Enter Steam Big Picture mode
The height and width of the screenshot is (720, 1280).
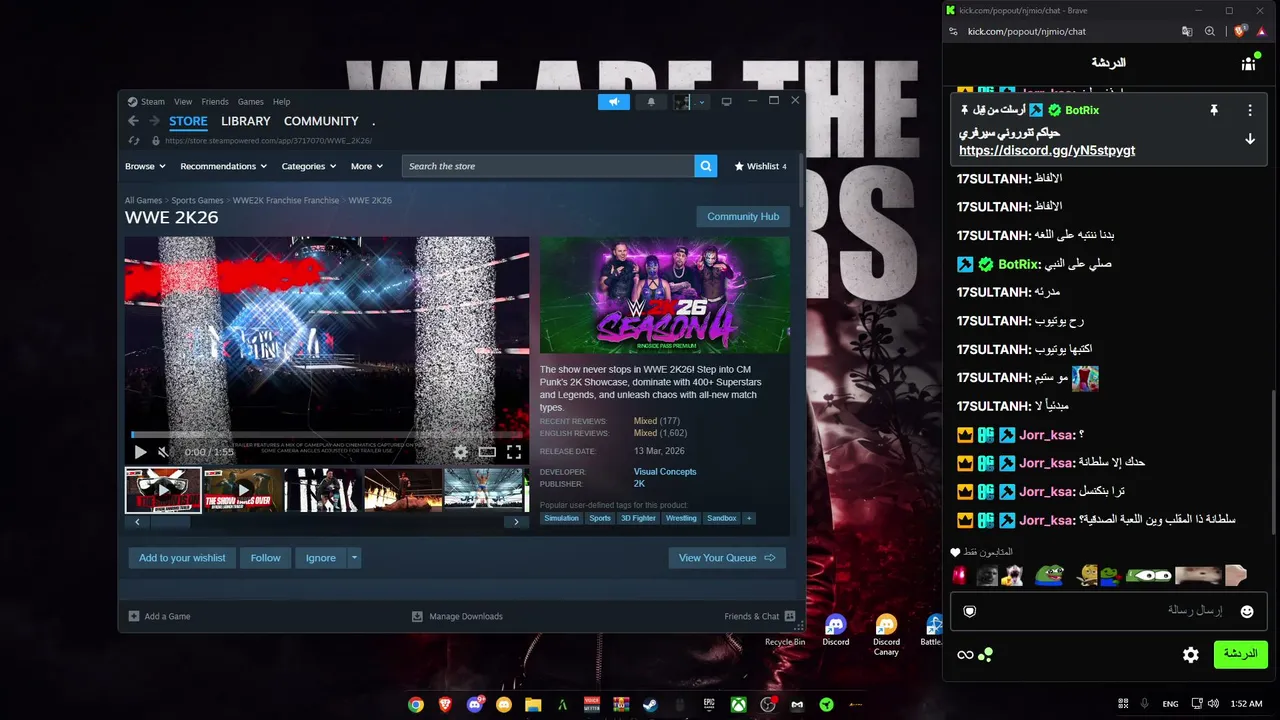[727, 101]
